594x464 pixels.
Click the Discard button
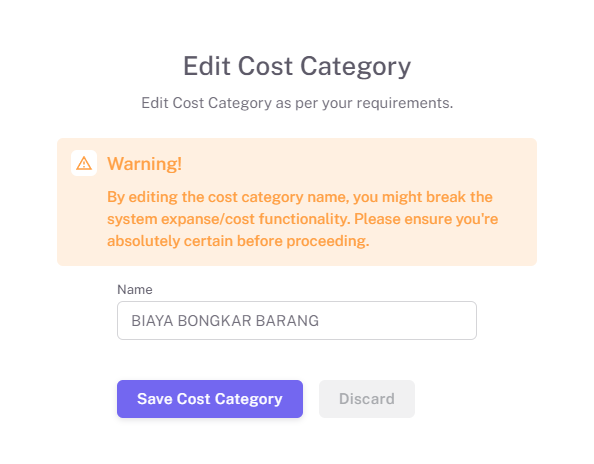pos(367,399)
